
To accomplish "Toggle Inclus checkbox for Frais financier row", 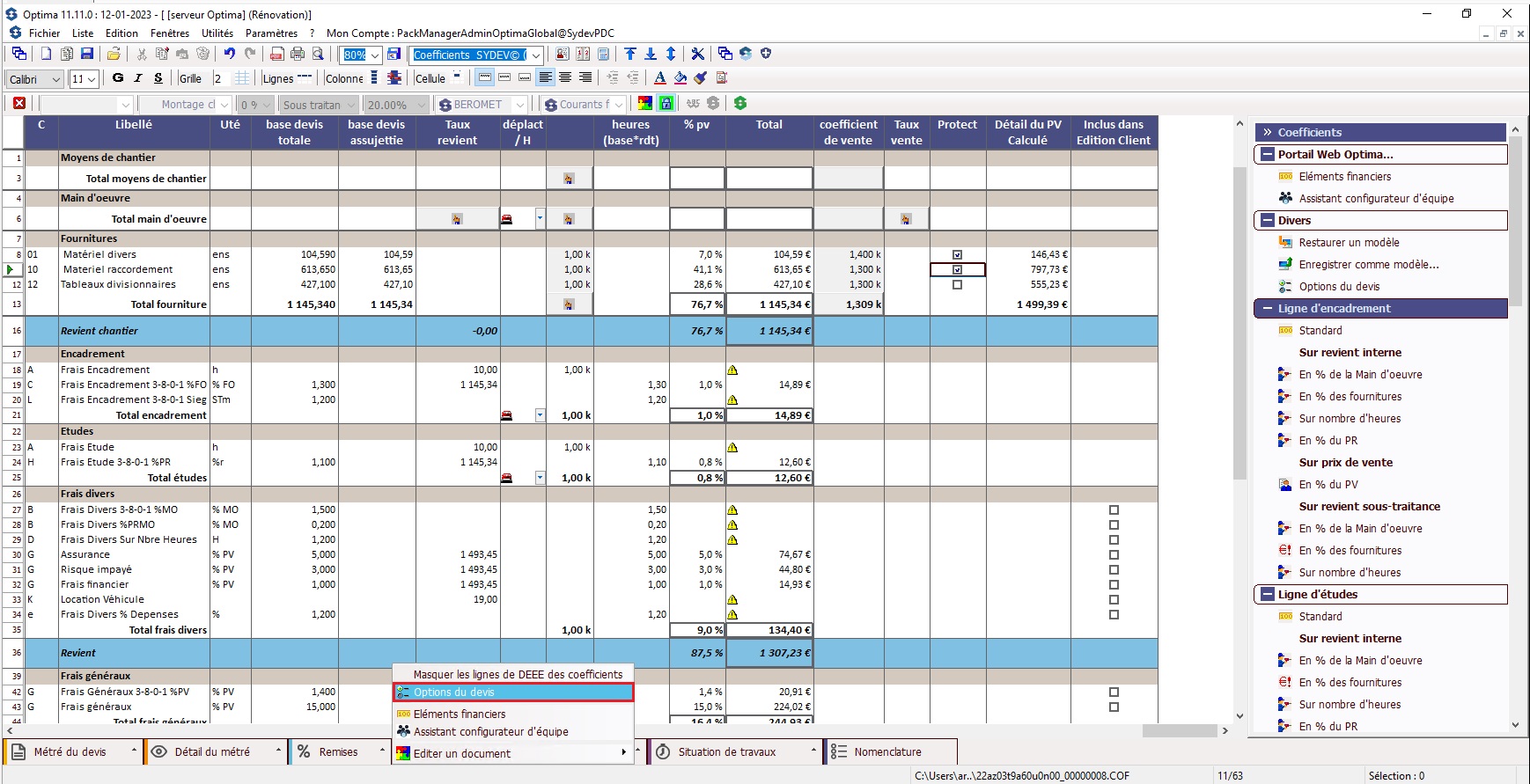I will click(1114, 585).
